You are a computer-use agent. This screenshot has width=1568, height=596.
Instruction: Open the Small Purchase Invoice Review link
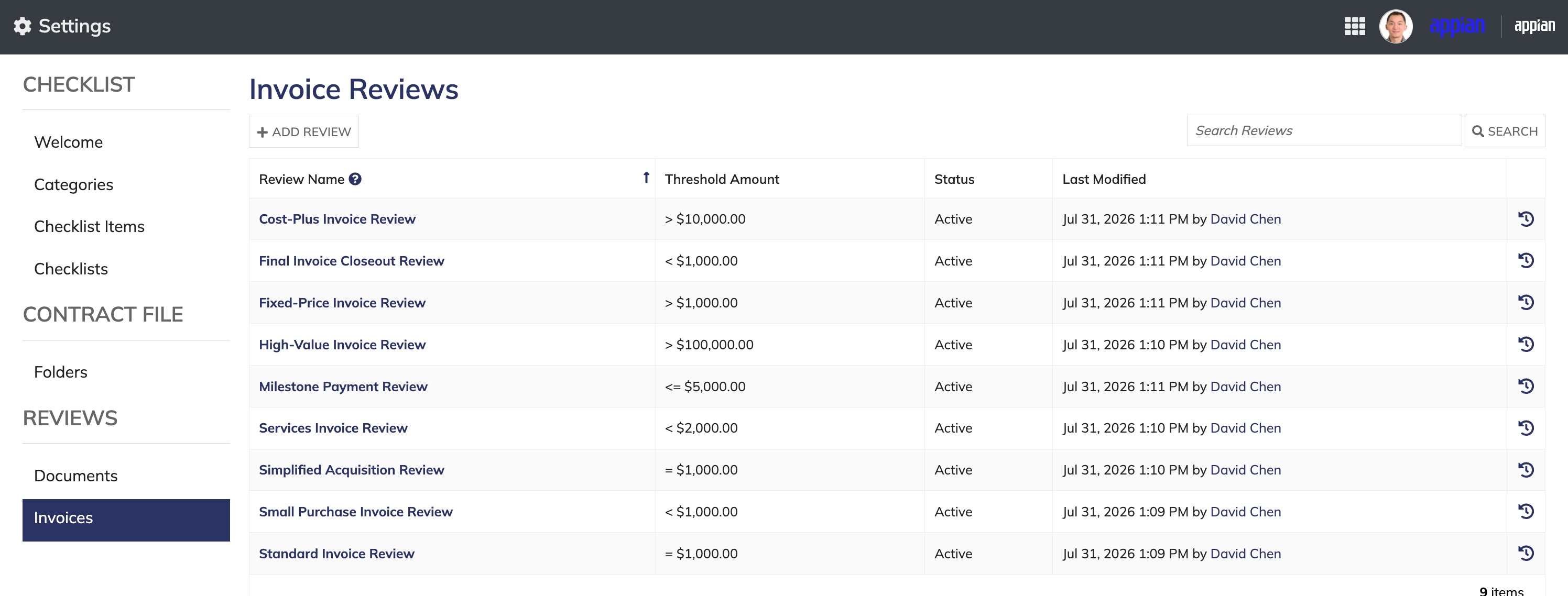[x=355, y=512]
